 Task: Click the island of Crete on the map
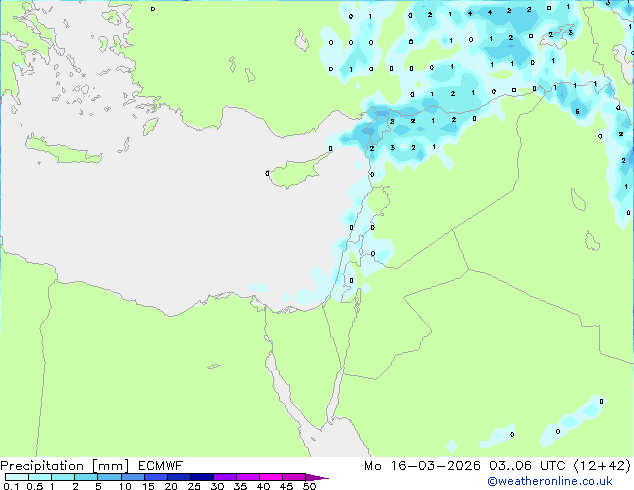(x=63, y=150)
